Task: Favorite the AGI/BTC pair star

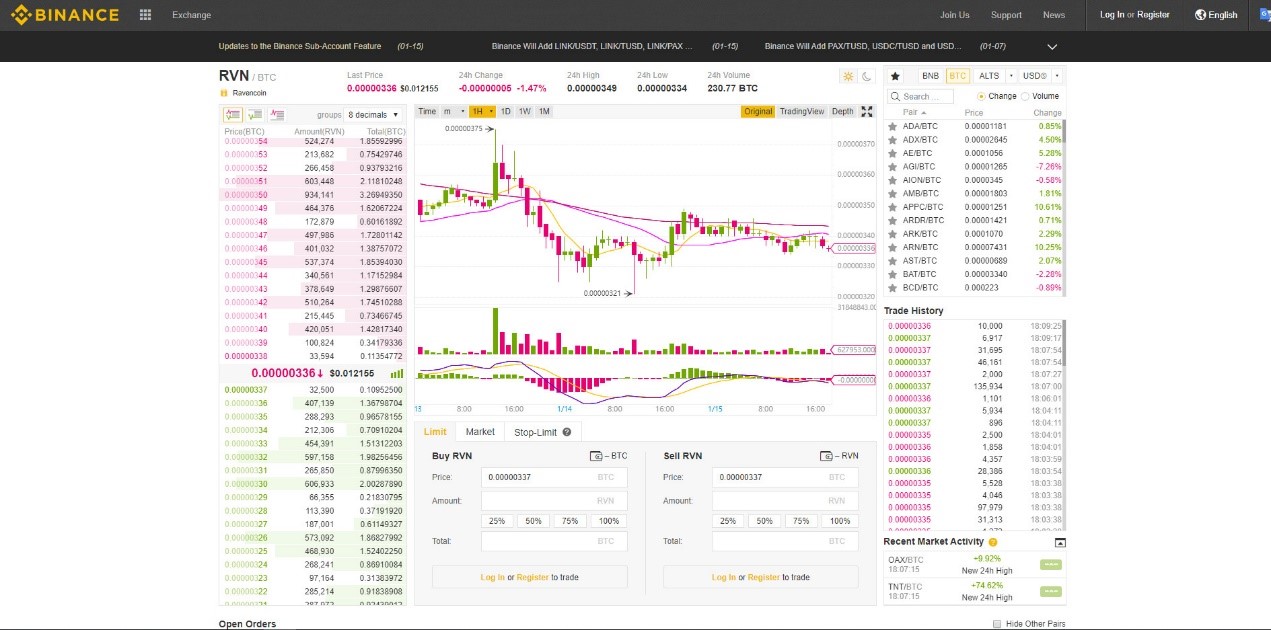Action: [892, 167]
